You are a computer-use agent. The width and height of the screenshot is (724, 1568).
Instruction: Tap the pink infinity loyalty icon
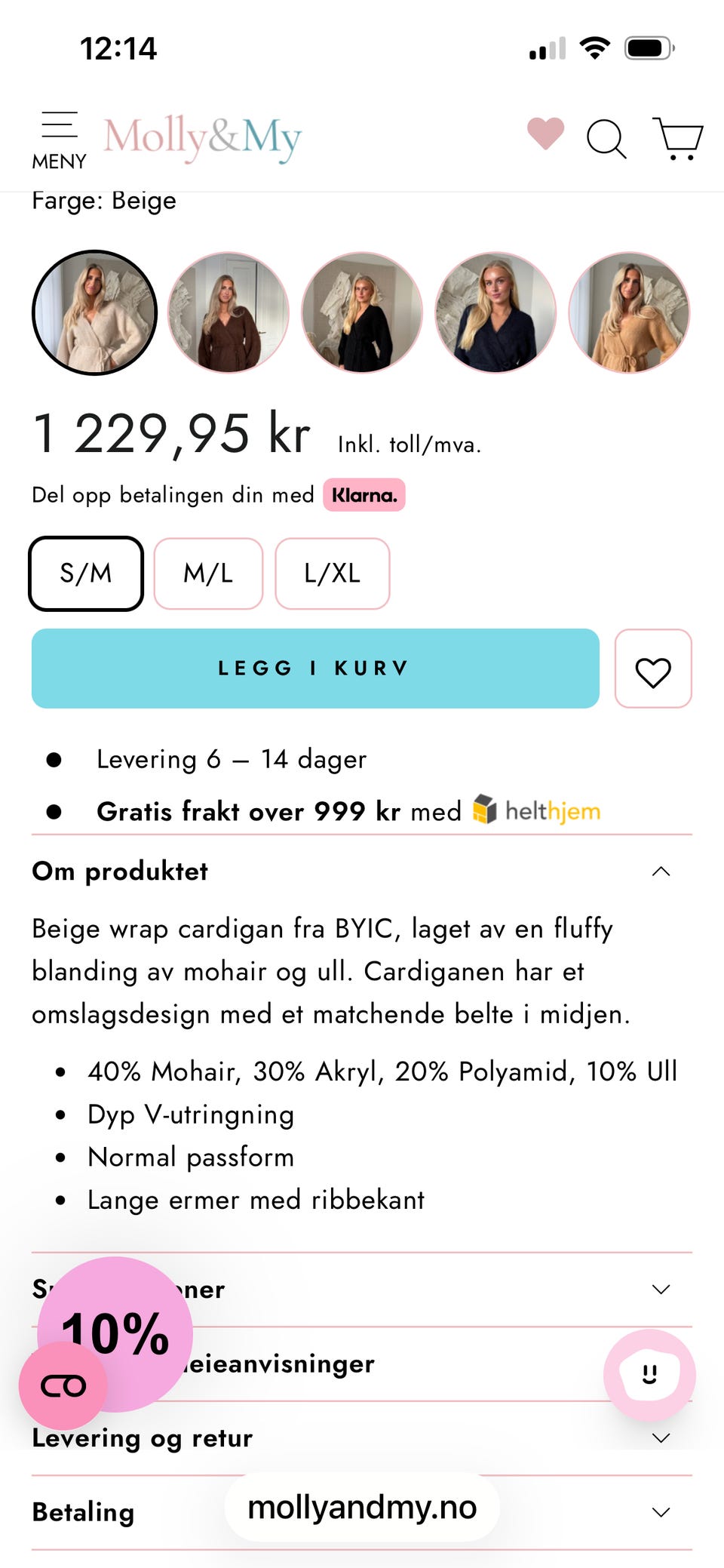pyautogui.click(x=63, y=1385)
